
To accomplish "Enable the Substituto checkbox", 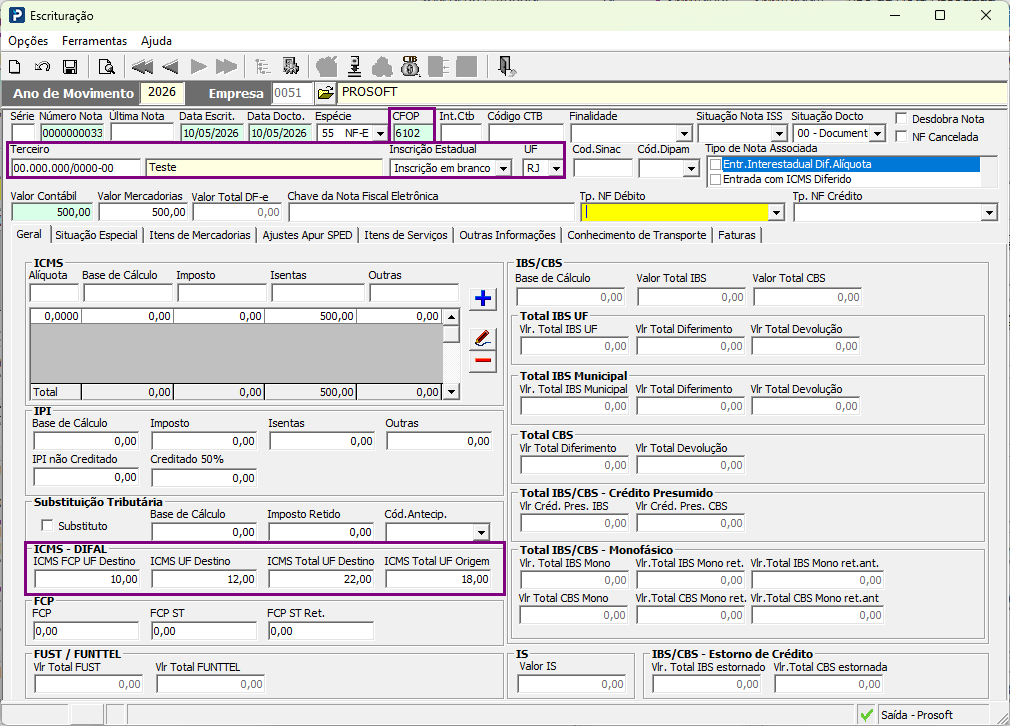I will click(47, 526).
